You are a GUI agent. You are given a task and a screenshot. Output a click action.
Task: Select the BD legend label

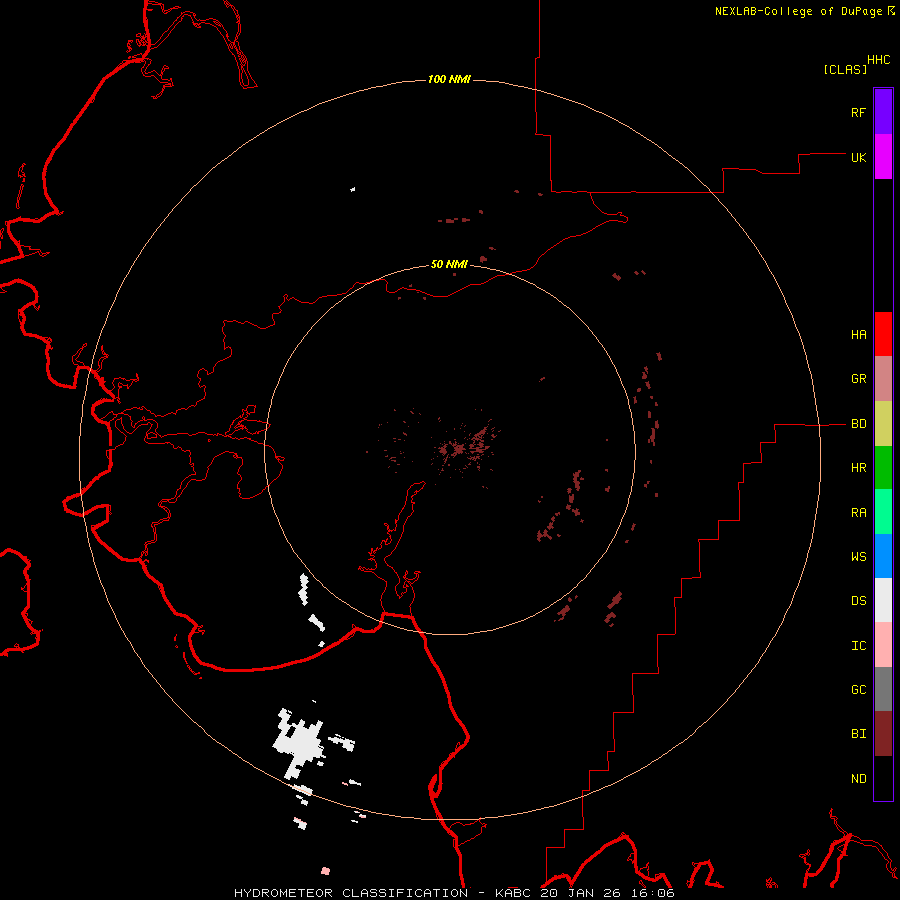(858, 424)
